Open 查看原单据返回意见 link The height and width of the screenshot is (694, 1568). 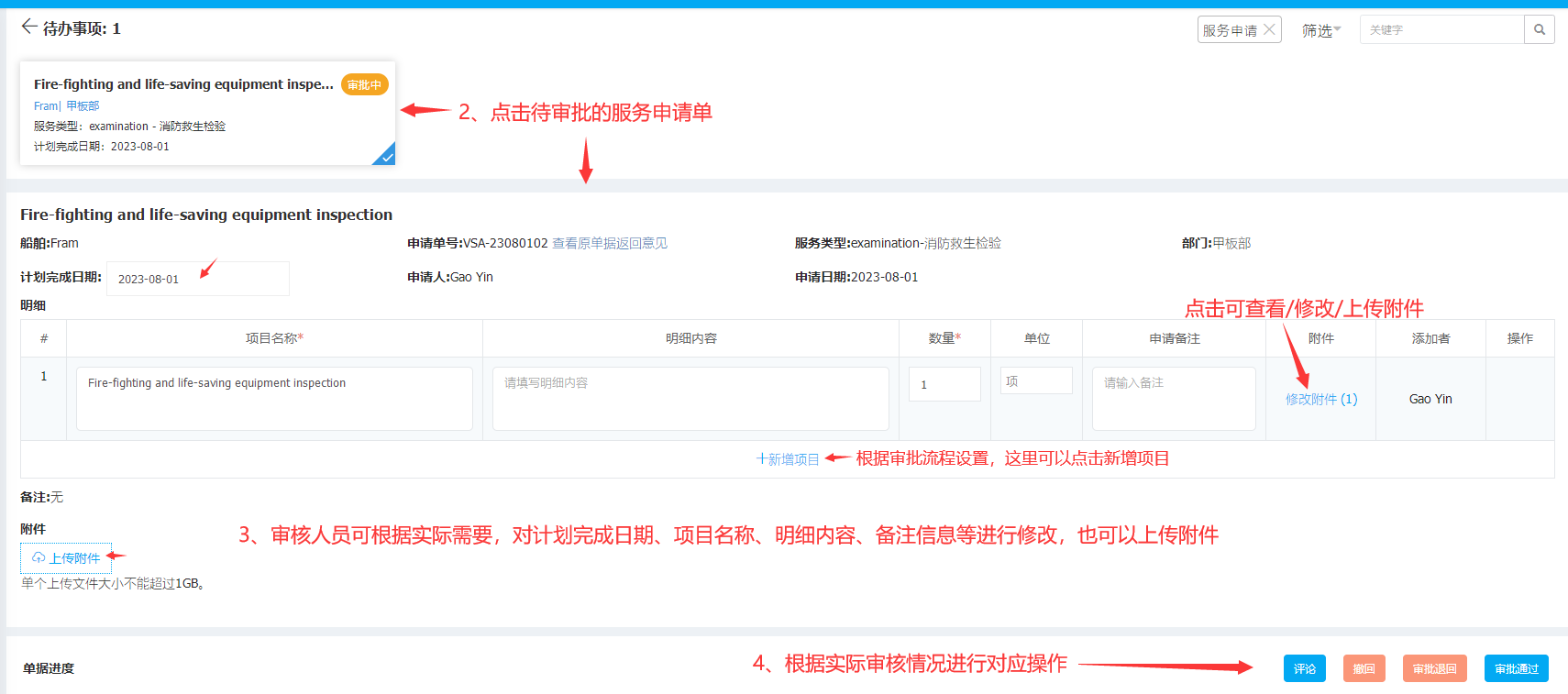pos(610,243)
